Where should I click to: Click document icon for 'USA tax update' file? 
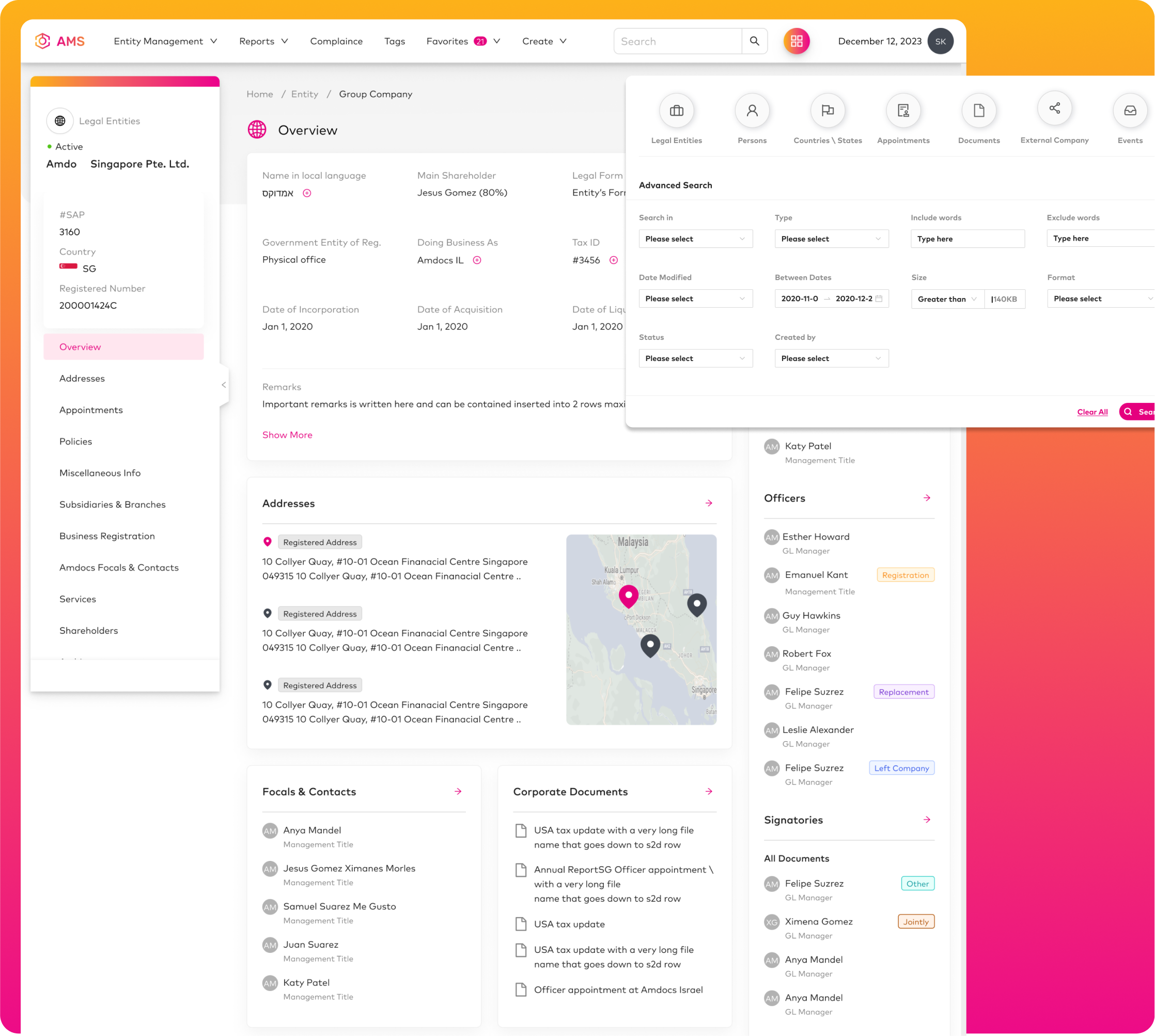520,924
